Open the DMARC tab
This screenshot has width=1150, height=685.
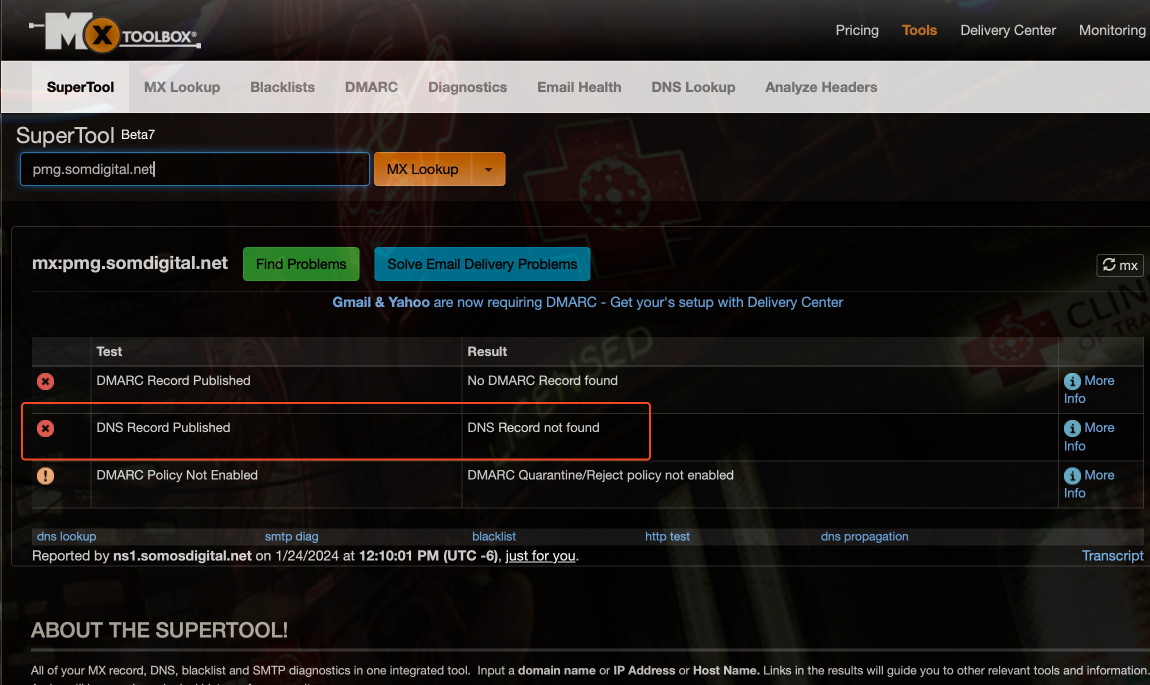point(371,87)
